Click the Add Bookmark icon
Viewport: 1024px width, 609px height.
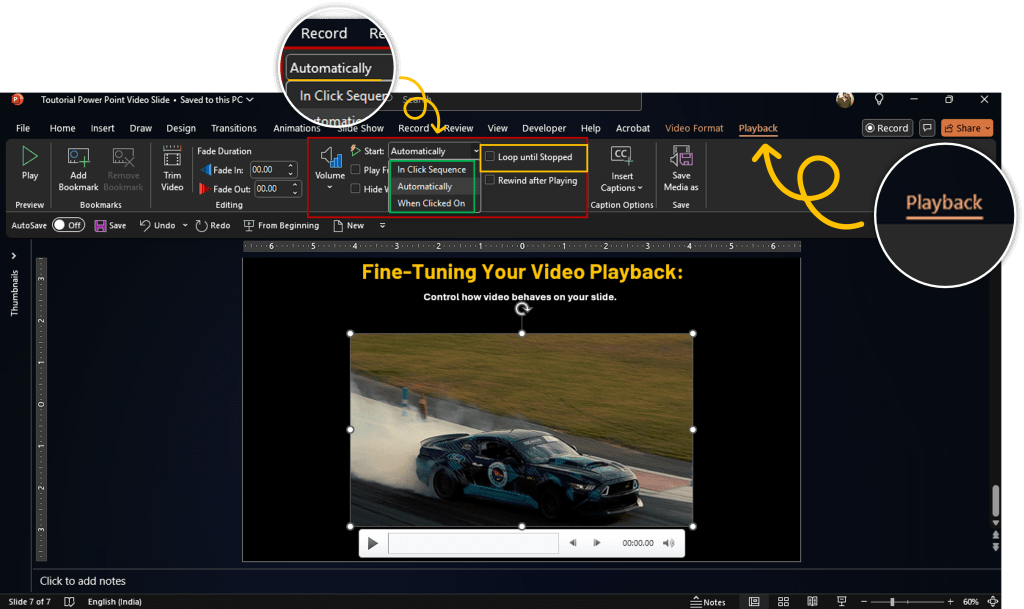[x=78, y=158]
